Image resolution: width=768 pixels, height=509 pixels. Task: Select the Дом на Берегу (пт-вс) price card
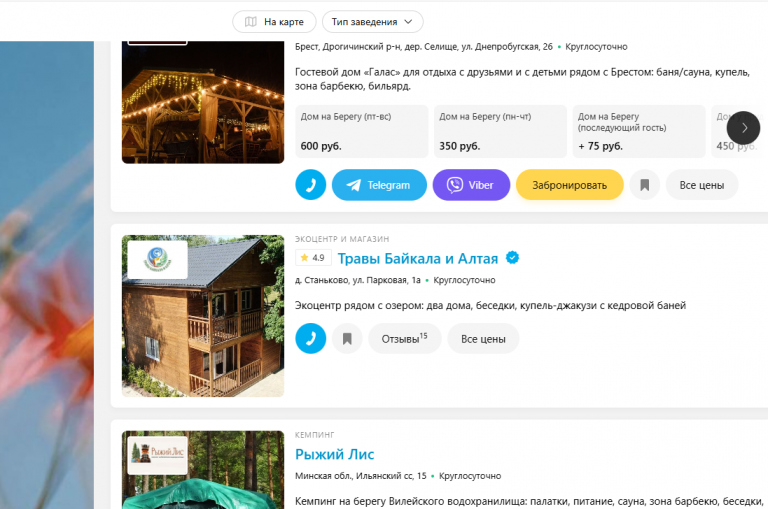point(361,131)
